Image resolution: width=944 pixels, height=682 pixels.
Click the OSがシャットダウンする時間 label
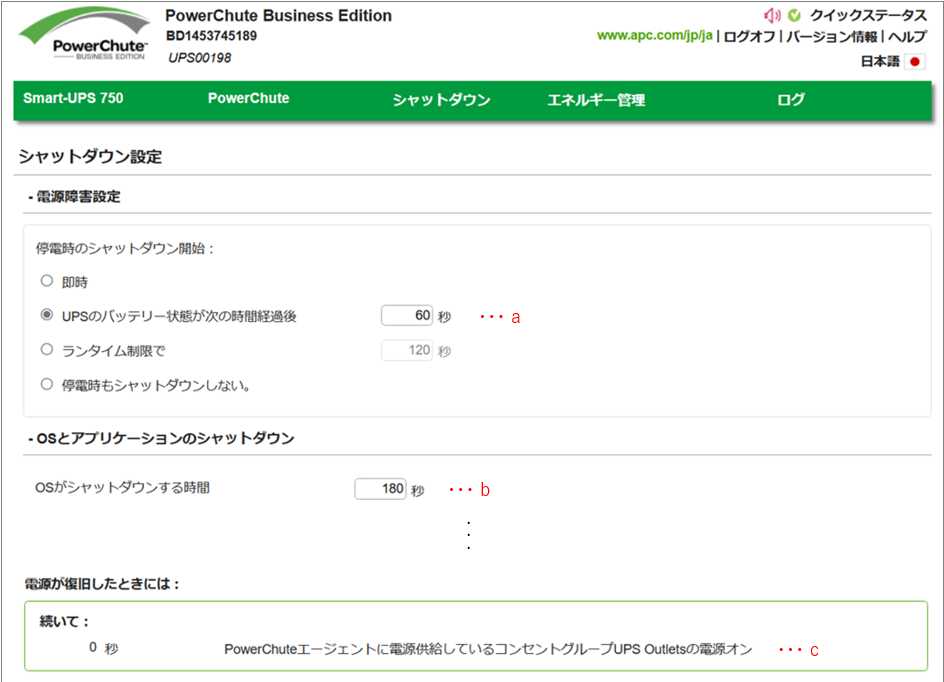point(122,488)
